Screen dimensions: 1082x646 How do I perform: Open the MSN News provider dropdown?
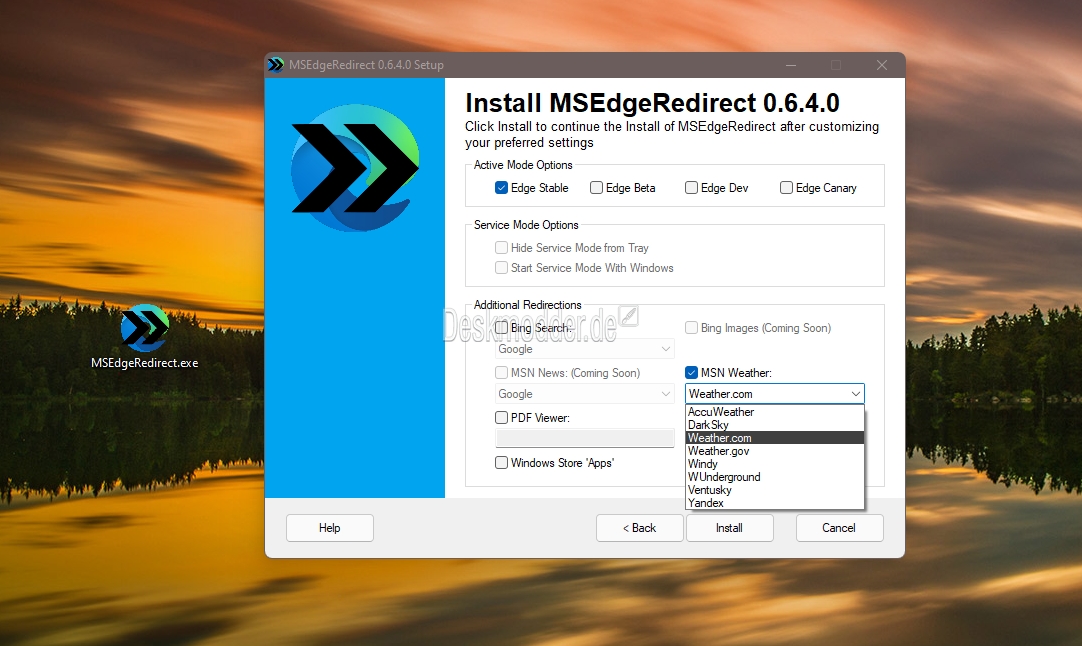584,394
